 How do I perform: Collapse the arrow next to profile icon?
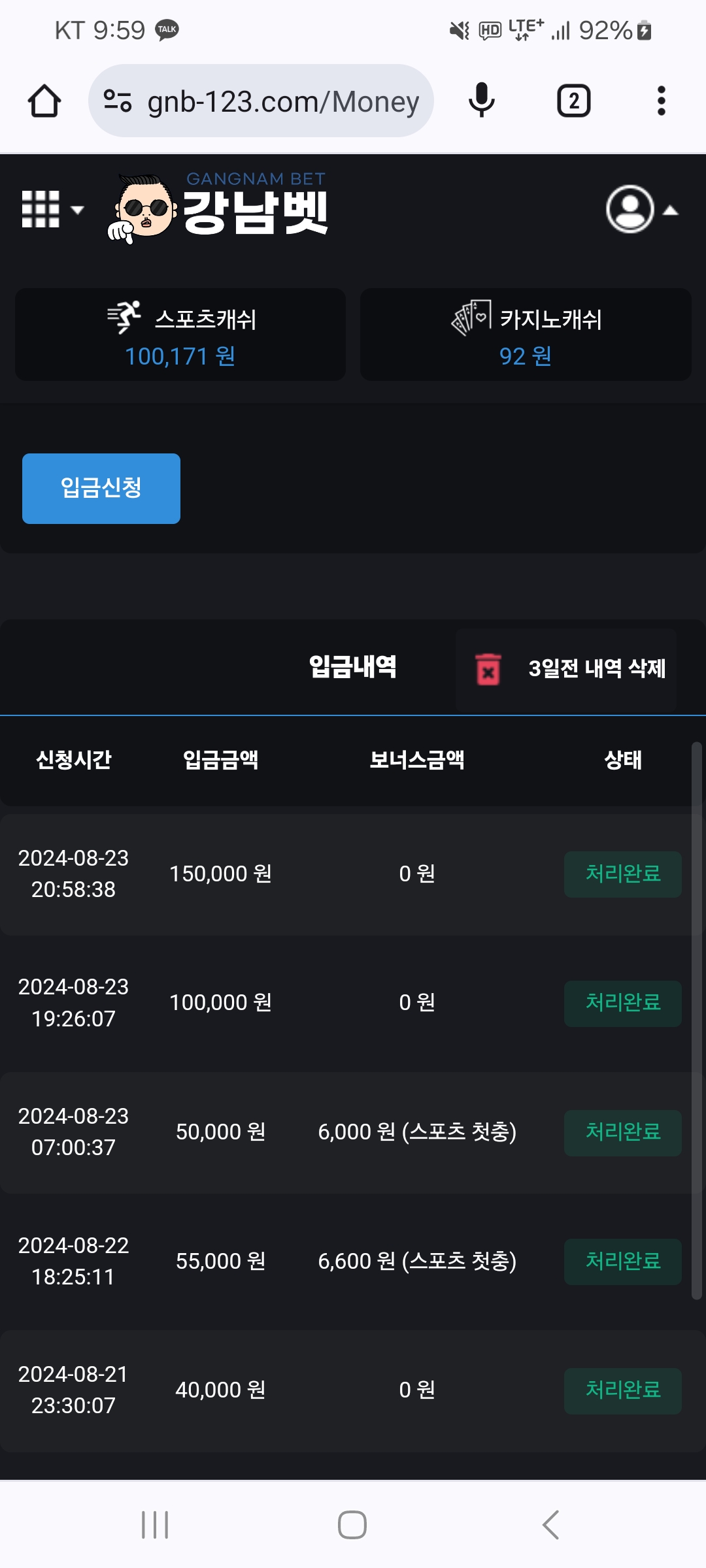[671, 210]
